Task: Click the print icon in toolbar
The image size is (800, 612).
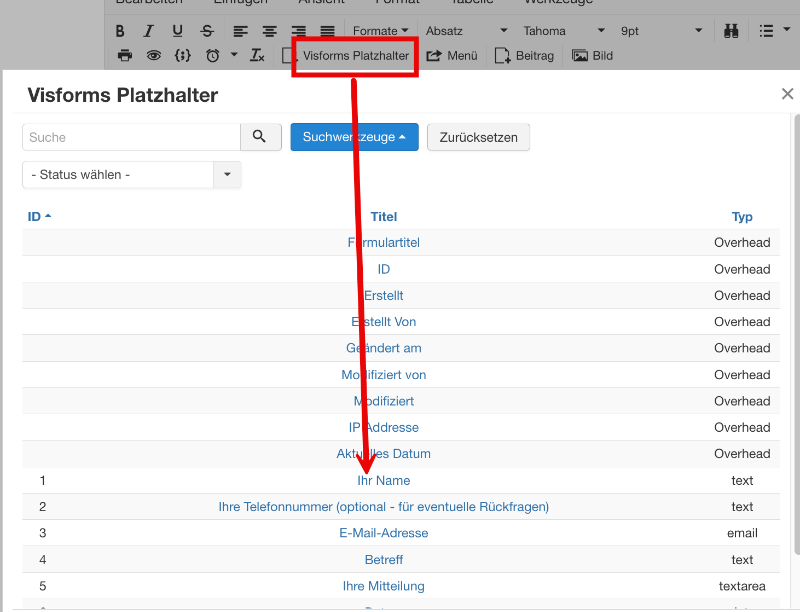Action: tap(125, 56)
